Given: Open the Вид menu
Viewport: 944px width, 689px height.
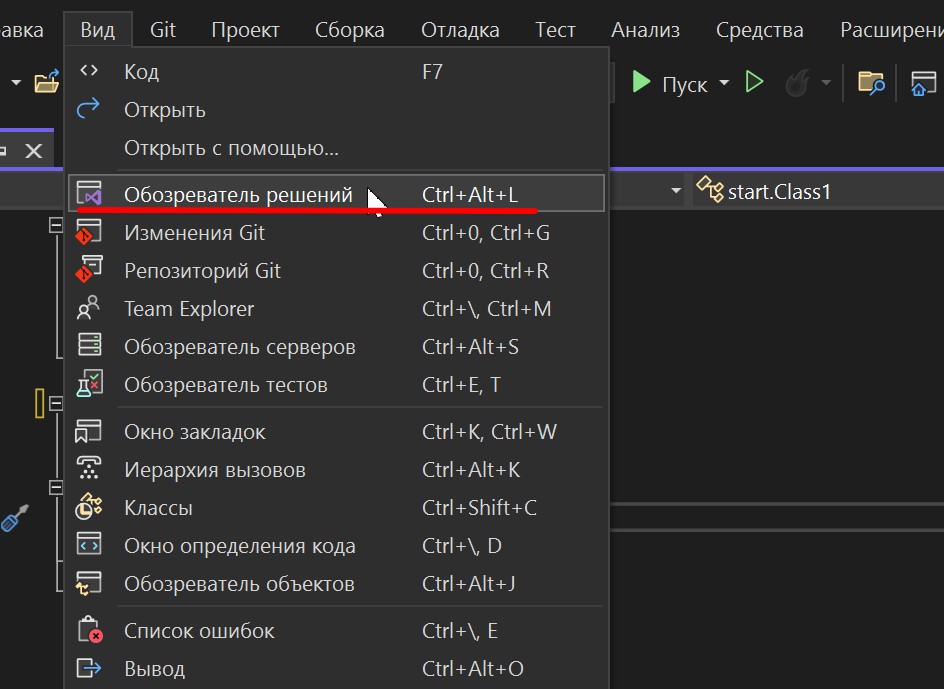Looking at the screenshot, I should 98,30.
